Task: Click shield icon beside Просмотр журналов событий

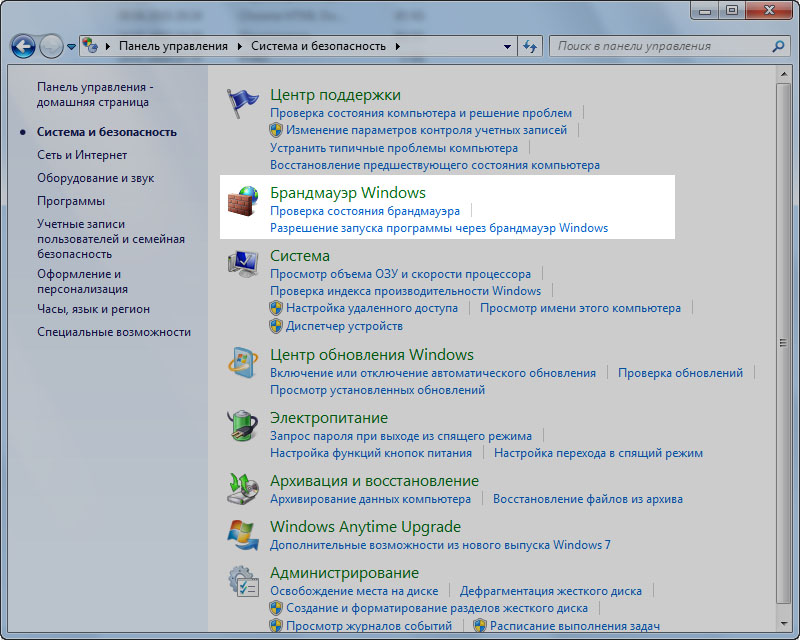Action: point(276,626)
